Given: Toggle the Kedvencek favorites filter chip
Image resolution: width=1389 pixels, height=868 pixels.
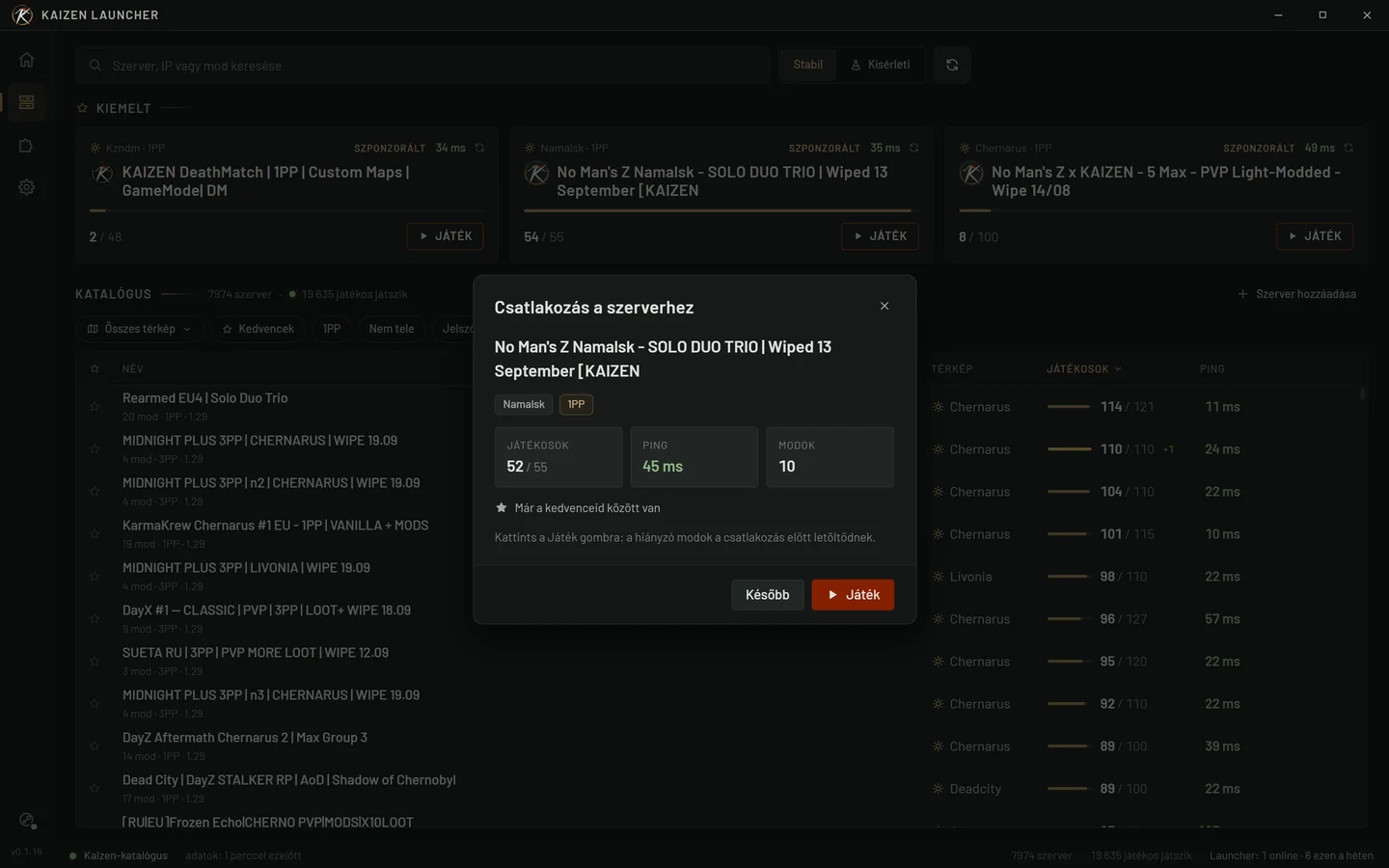Looking at the screenshot, I should [x=258, y=329].
